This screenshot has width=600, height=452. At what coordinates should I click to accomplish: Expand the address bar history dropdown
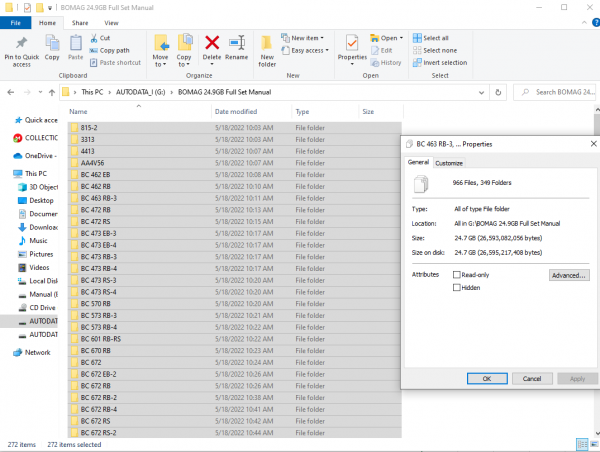(481, 92)
